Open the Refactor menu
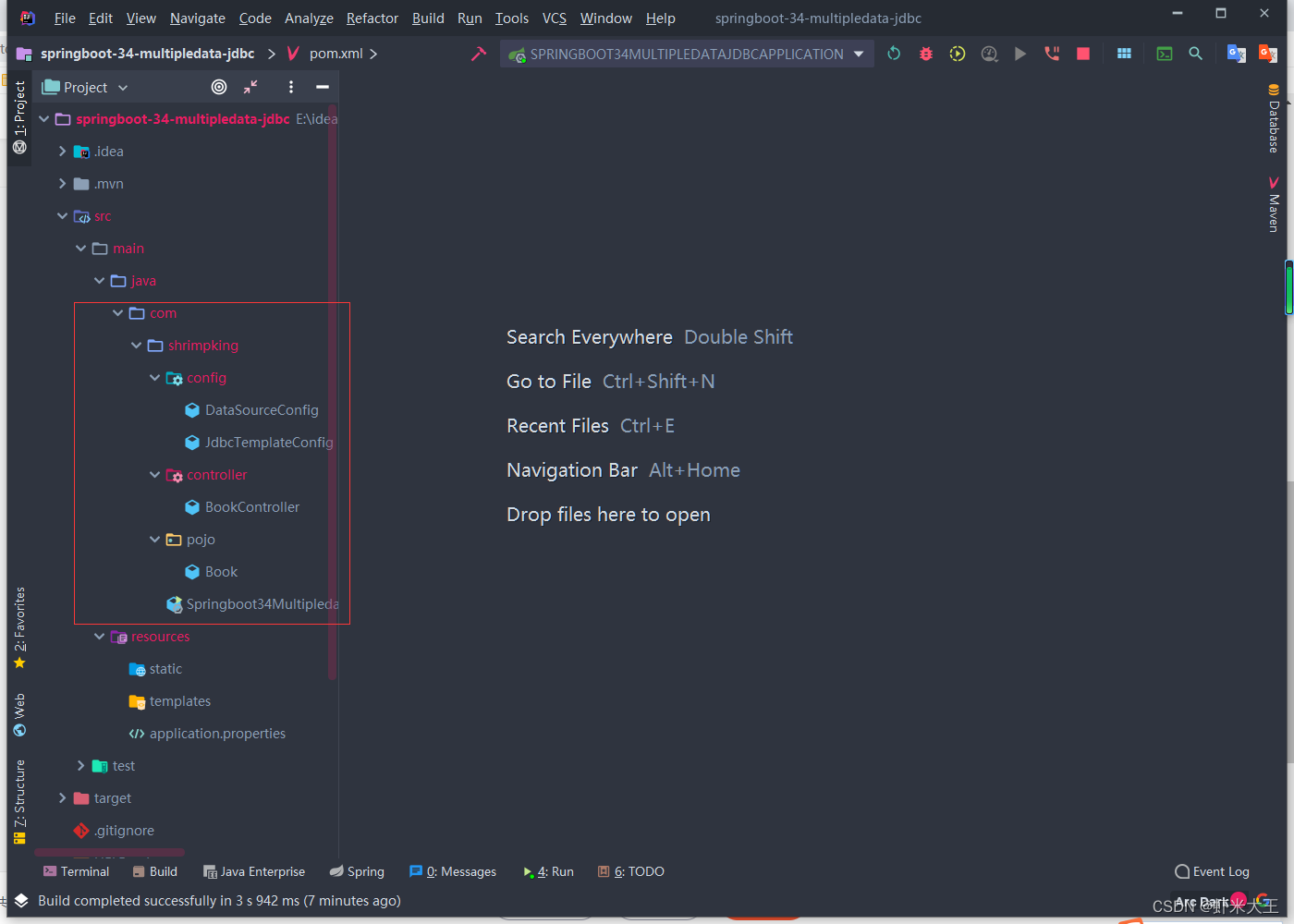1294x924 pixels. (x=372, y=18)
